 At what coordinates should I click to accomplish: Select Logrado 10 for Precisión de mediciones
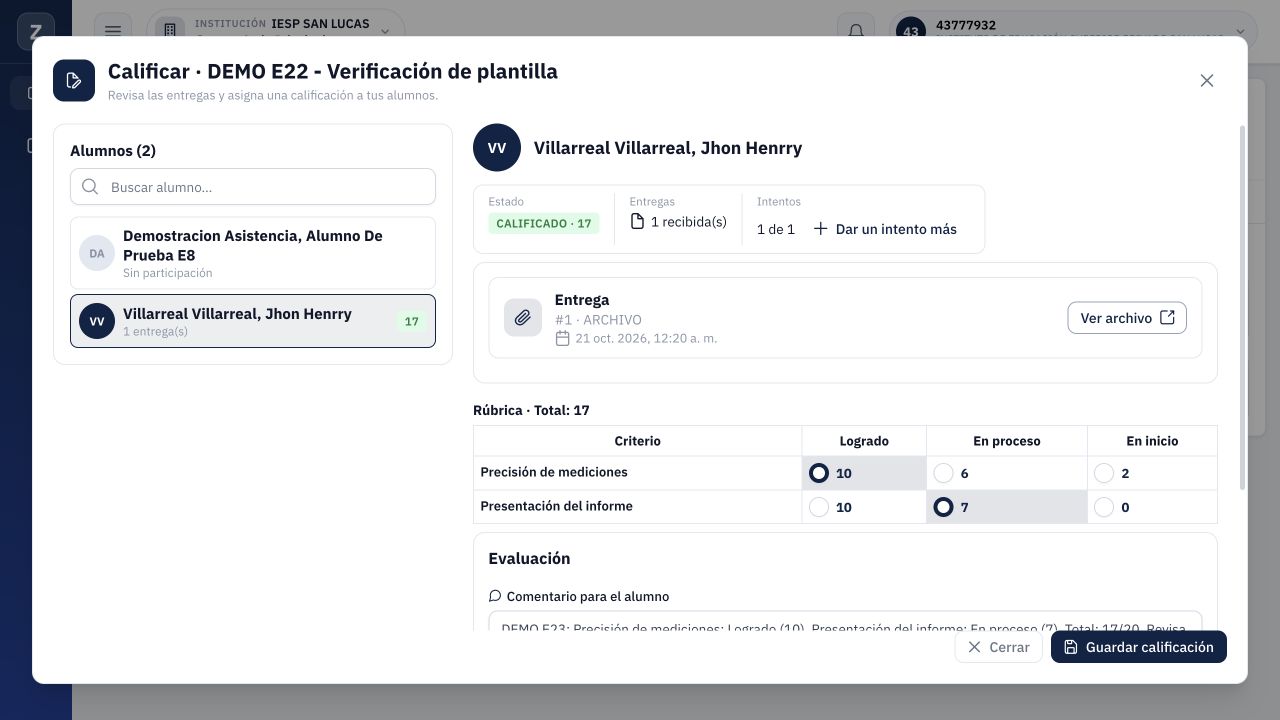[x=819, y=473]
